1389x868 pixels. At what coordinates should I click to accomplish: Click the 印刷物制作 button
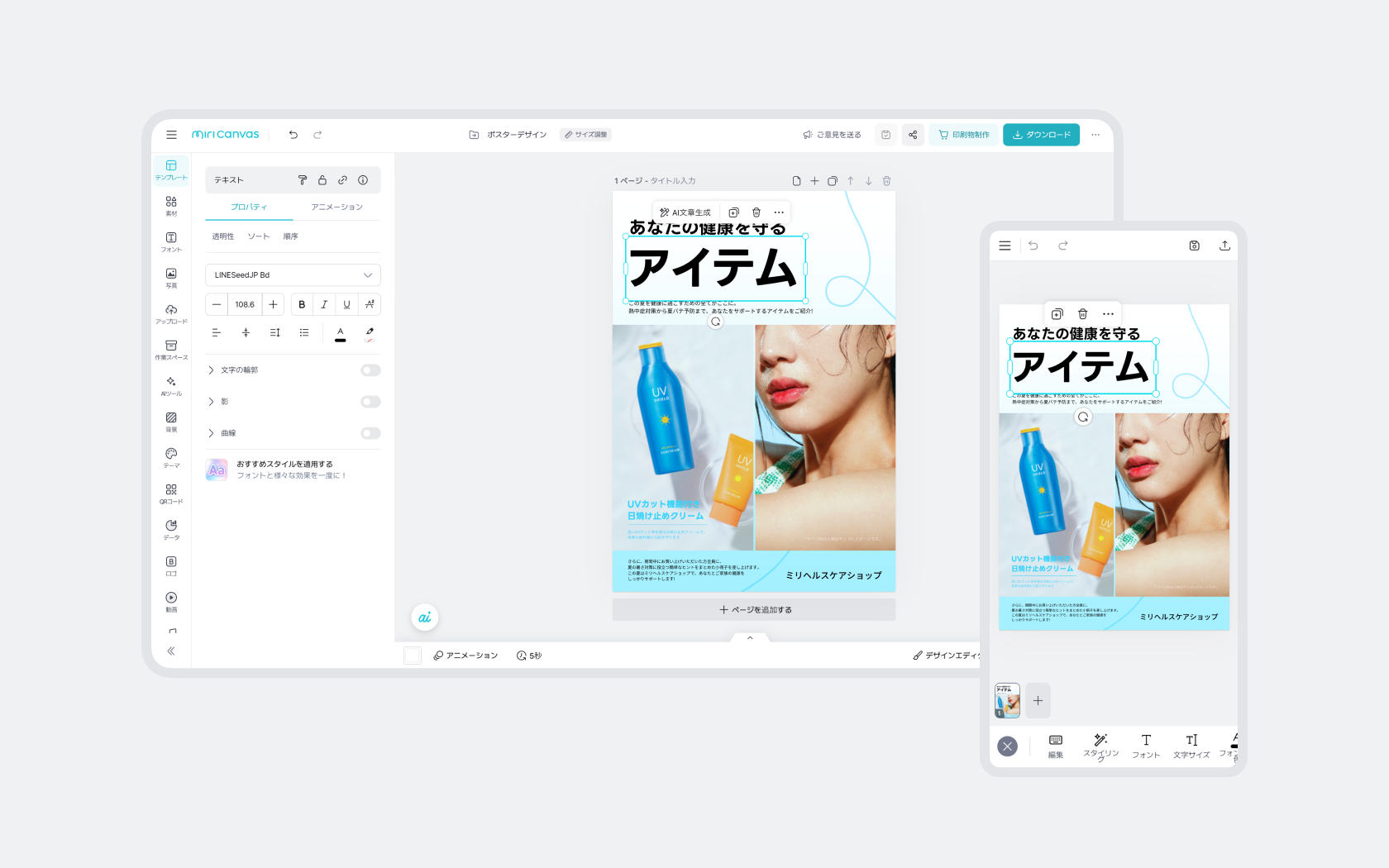tap(964, 135)
